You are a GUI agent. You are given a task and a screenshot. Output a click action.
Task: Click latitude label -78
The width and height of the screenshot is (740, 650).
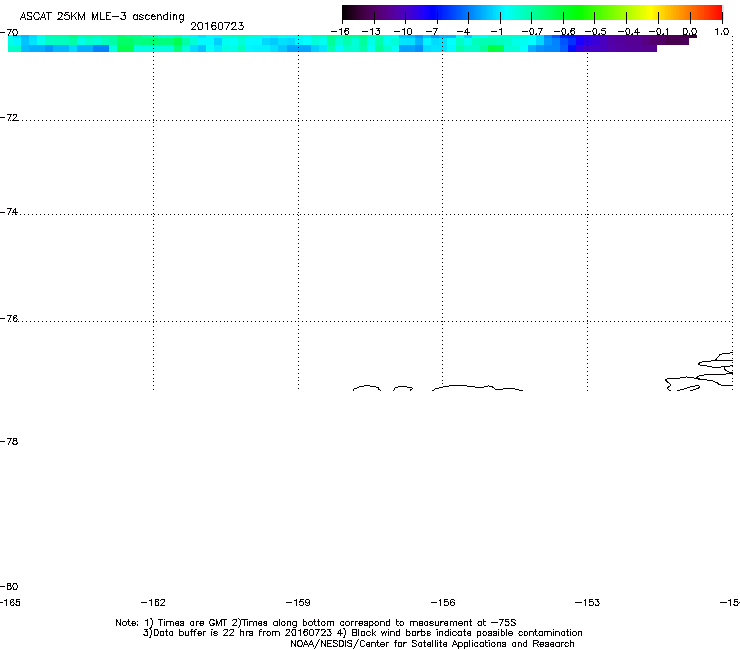[x=9, y=441]
